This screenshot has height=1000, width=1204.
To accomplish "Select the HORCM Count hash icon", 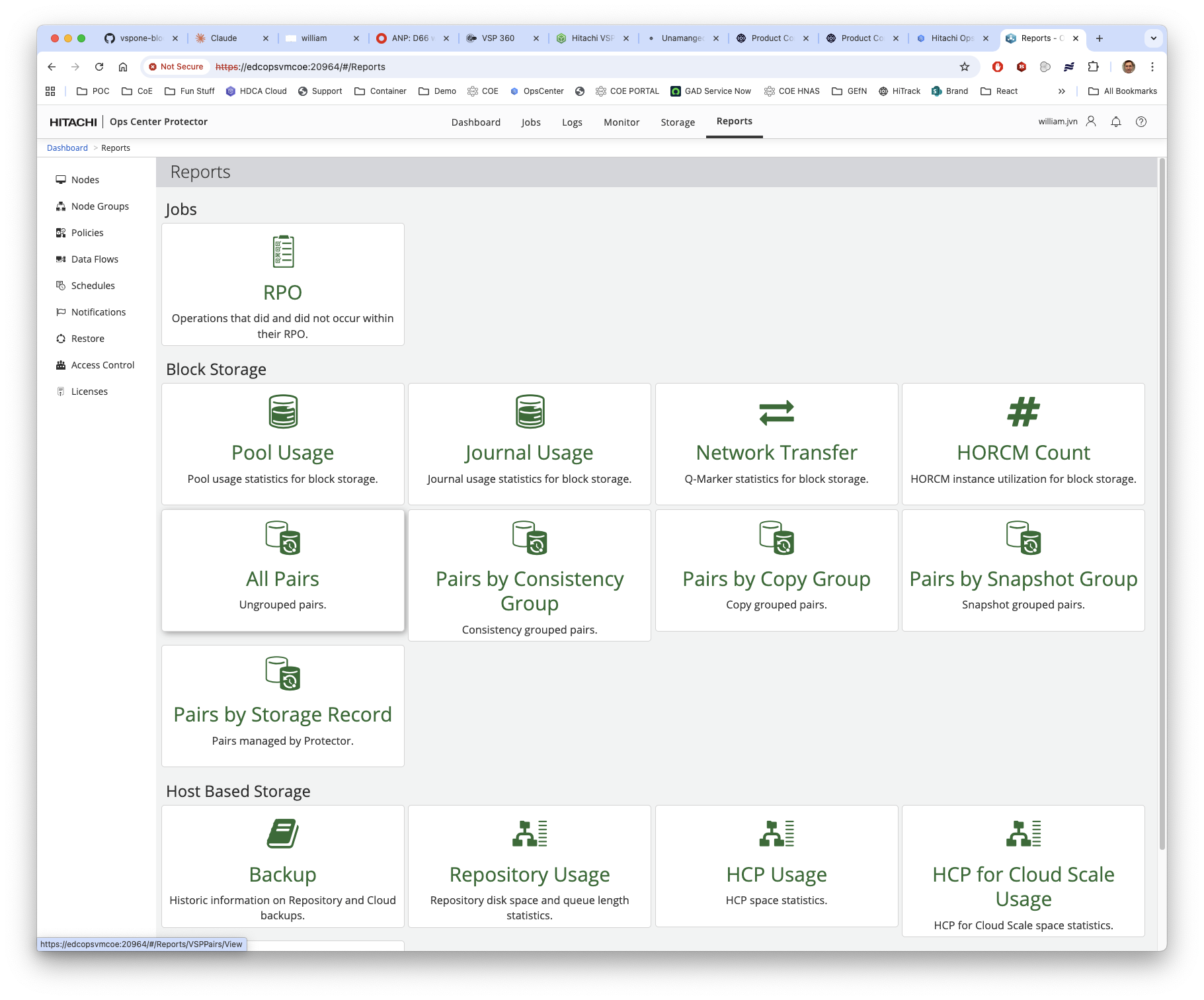I will point(1023,412).
